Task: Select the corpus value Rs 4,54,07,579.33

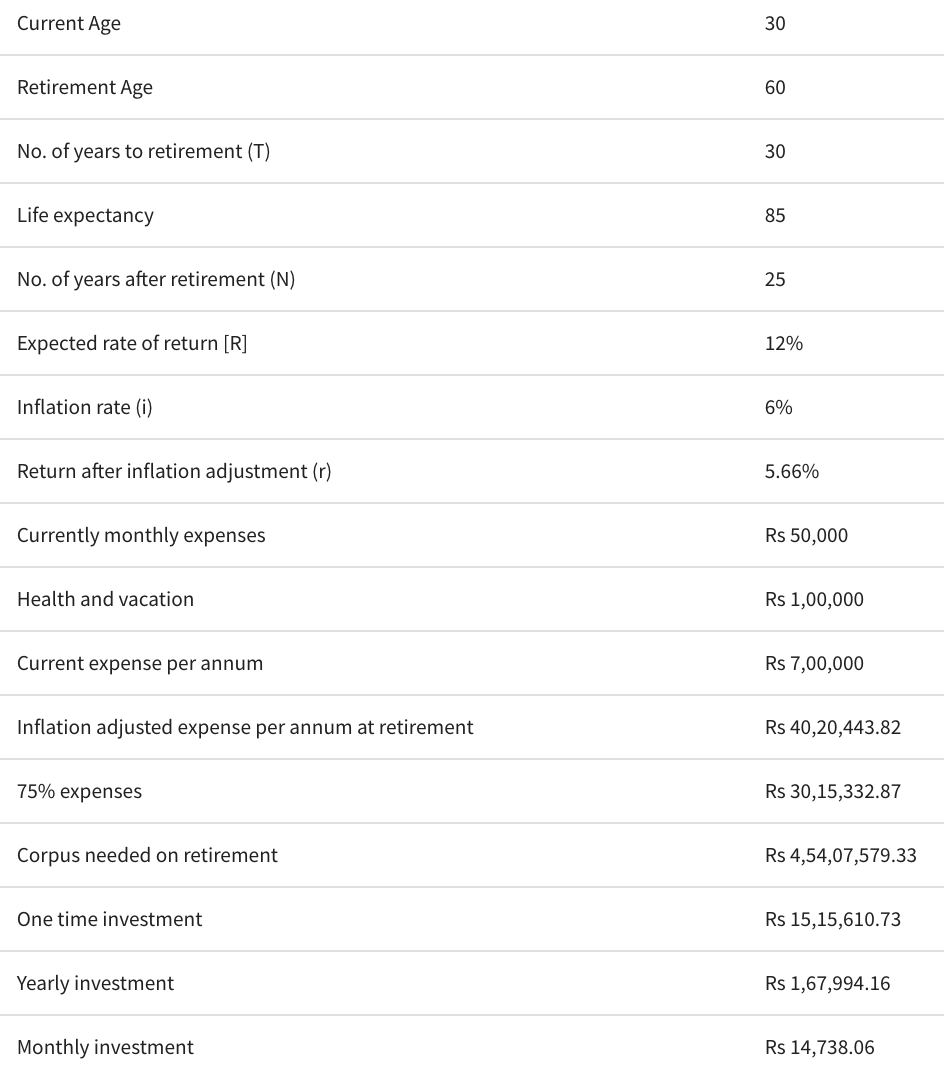Action: click(x=840, y=856)
